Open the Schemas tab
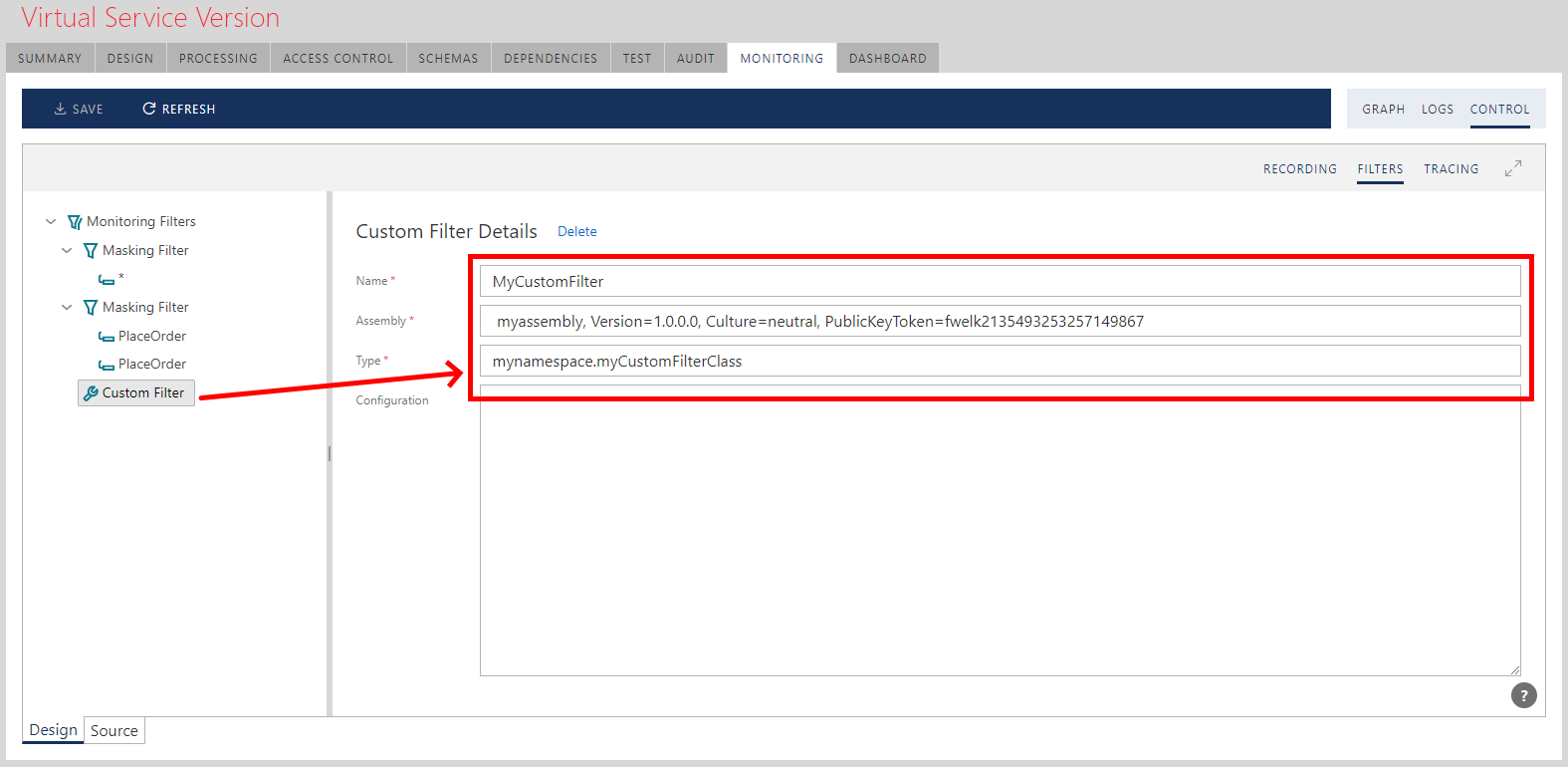 448,59
